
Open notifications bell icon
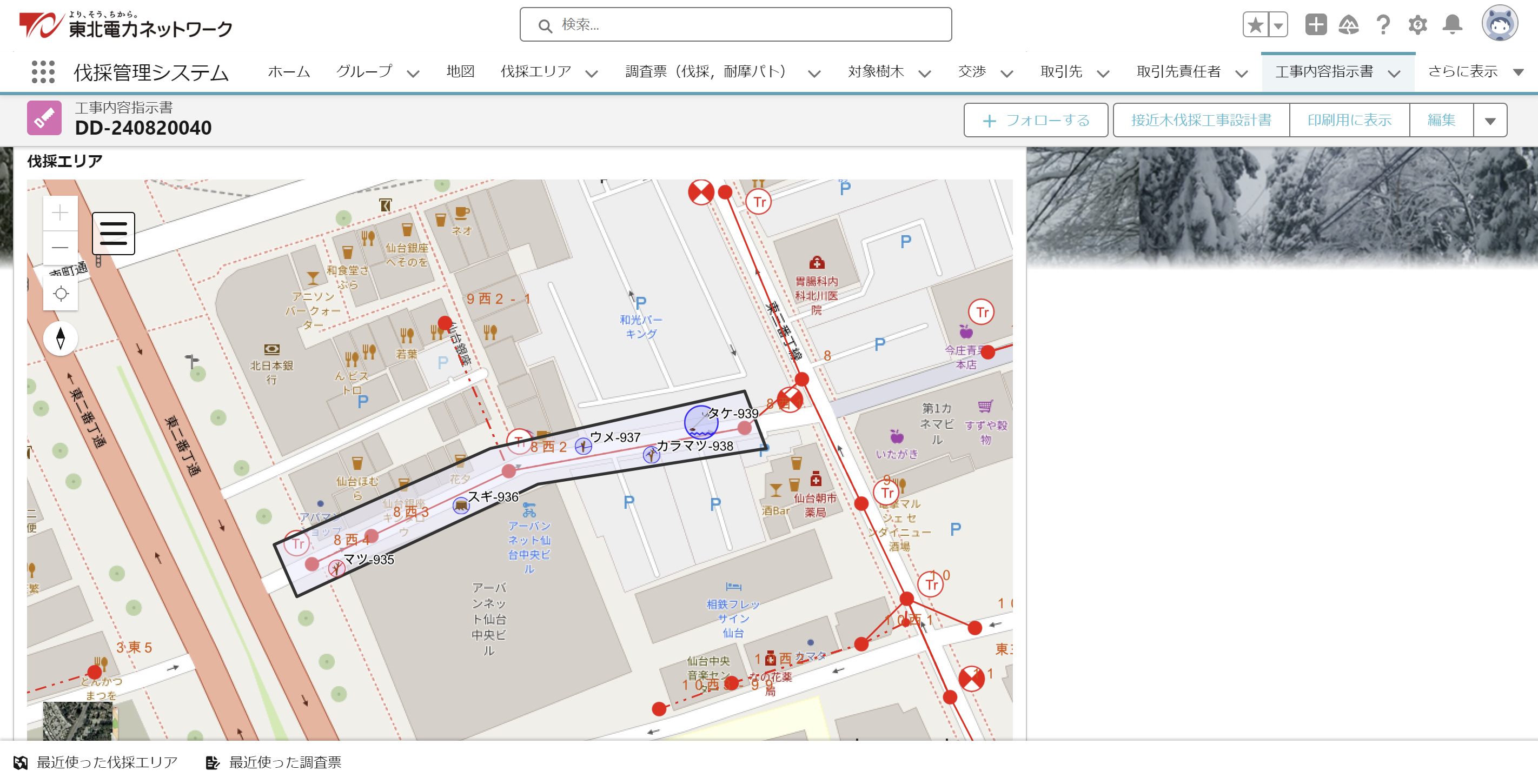[x=1452, y=24]
